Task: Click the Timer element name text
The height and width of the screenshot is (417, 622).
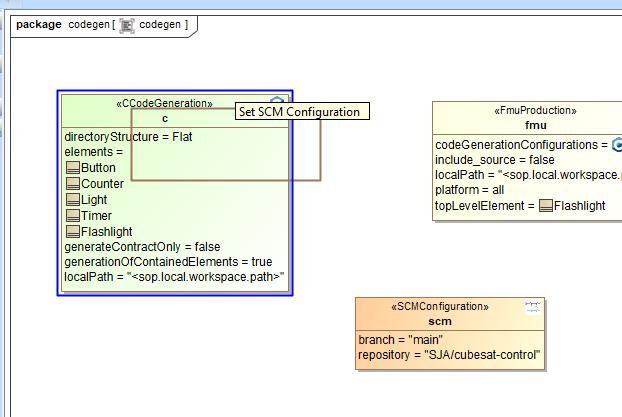Action: [x=96, y=215]
